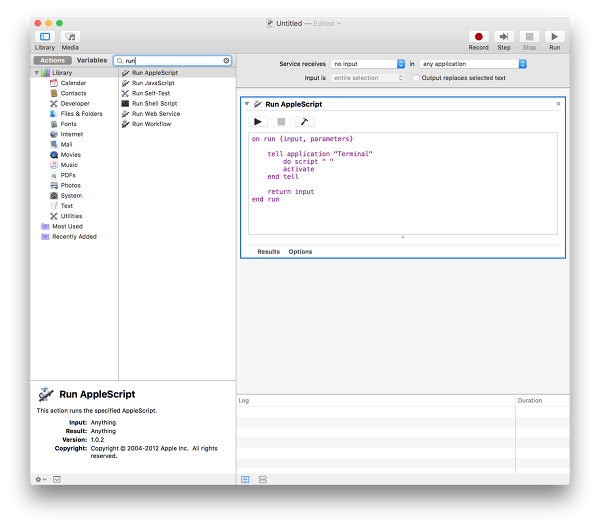This screenshot has width=600, height=528.
Task: Select the Music category
Action: (x=69, y=165)
